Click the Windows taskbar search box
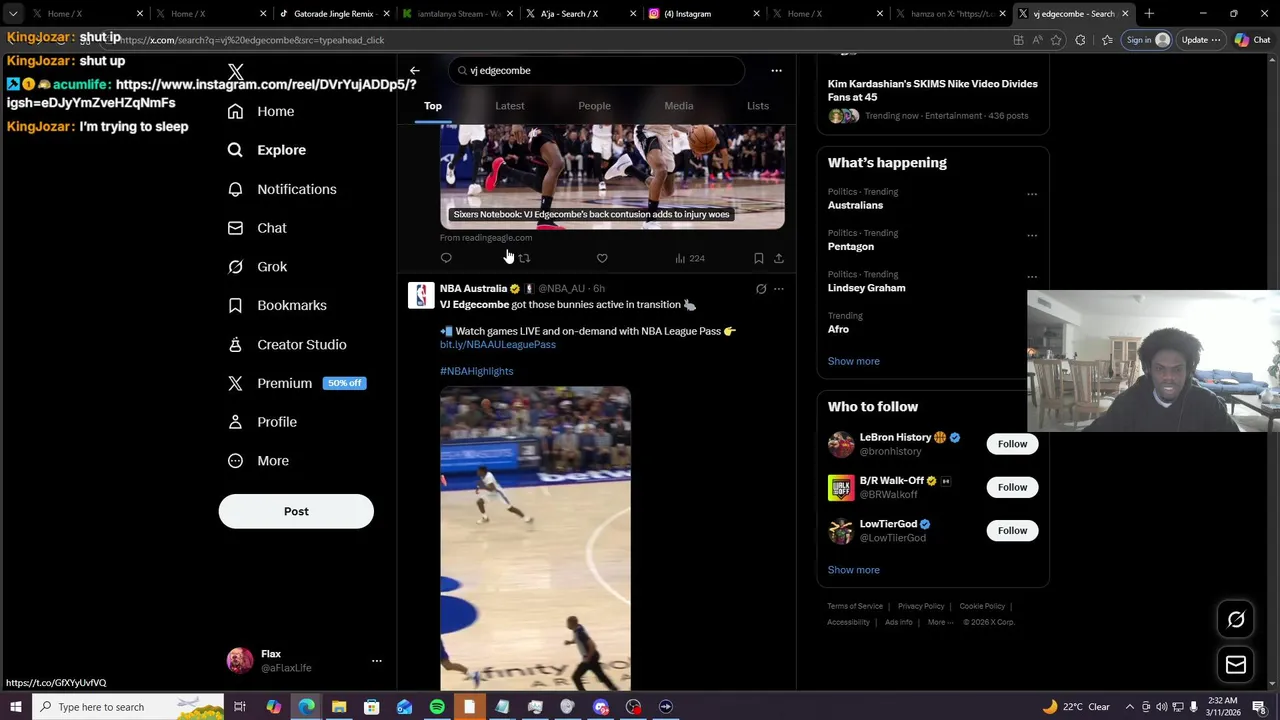This screenshot has height=720, width=1280. (127, 707)
